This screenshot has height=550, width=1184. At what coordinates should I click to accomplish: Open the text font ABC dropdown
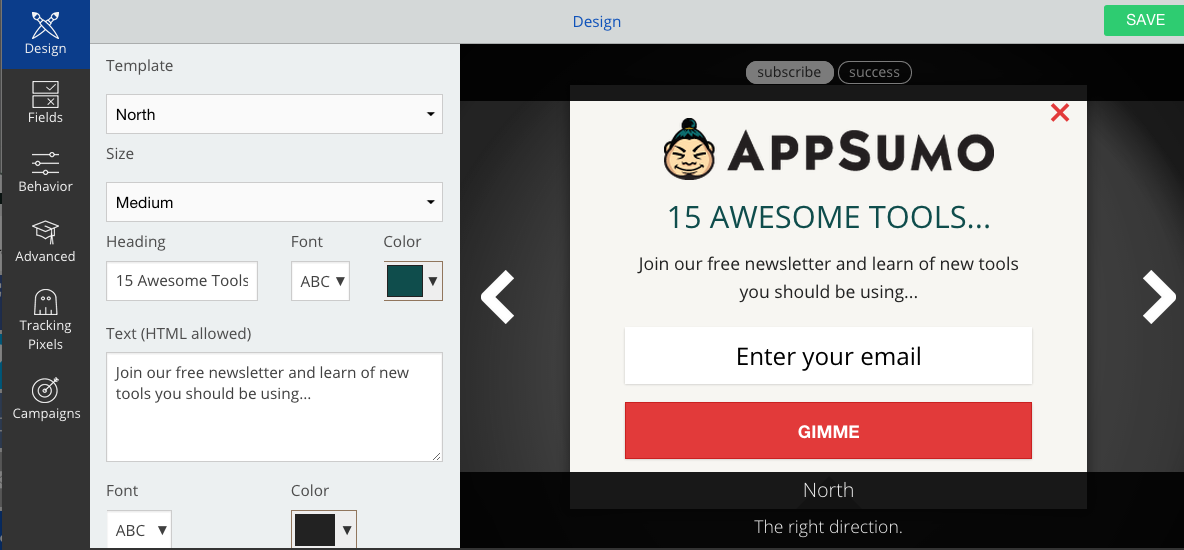[139, 530]
